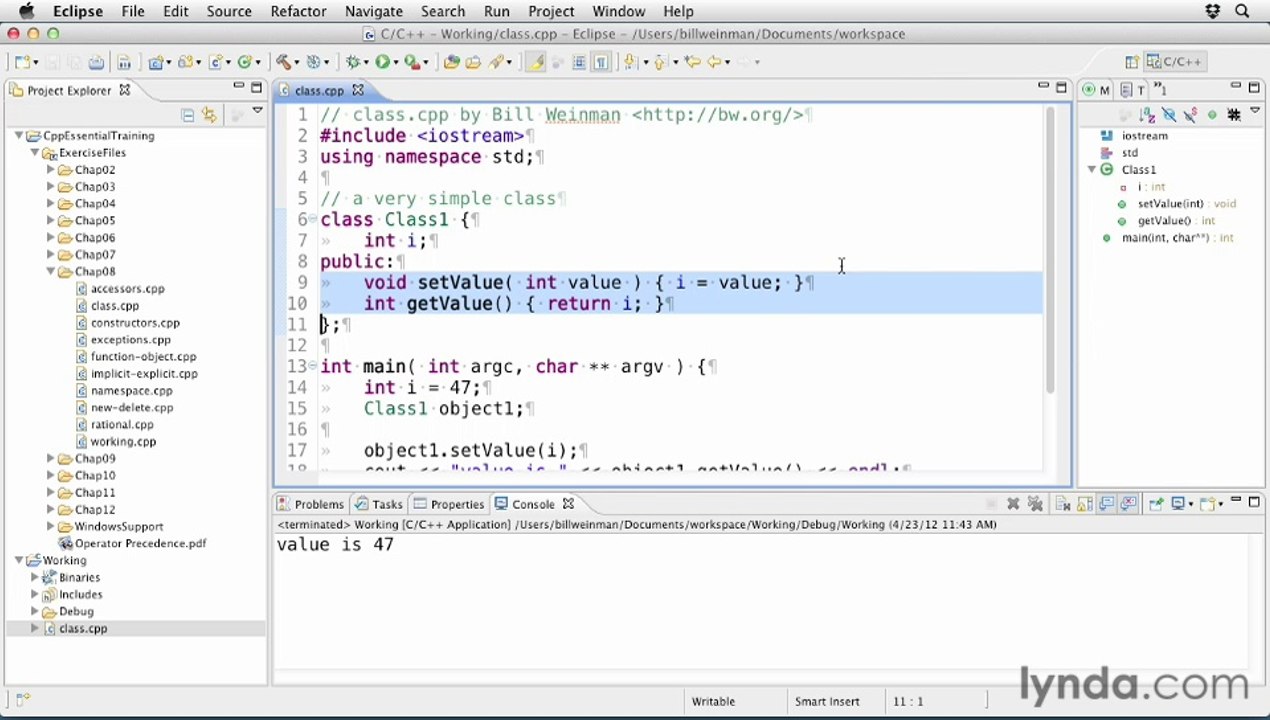Toggle Show Whitespace Characters pilcrow button
Image resolution: width=1270 pixels, height=720 pixels.
pos(601,62)
